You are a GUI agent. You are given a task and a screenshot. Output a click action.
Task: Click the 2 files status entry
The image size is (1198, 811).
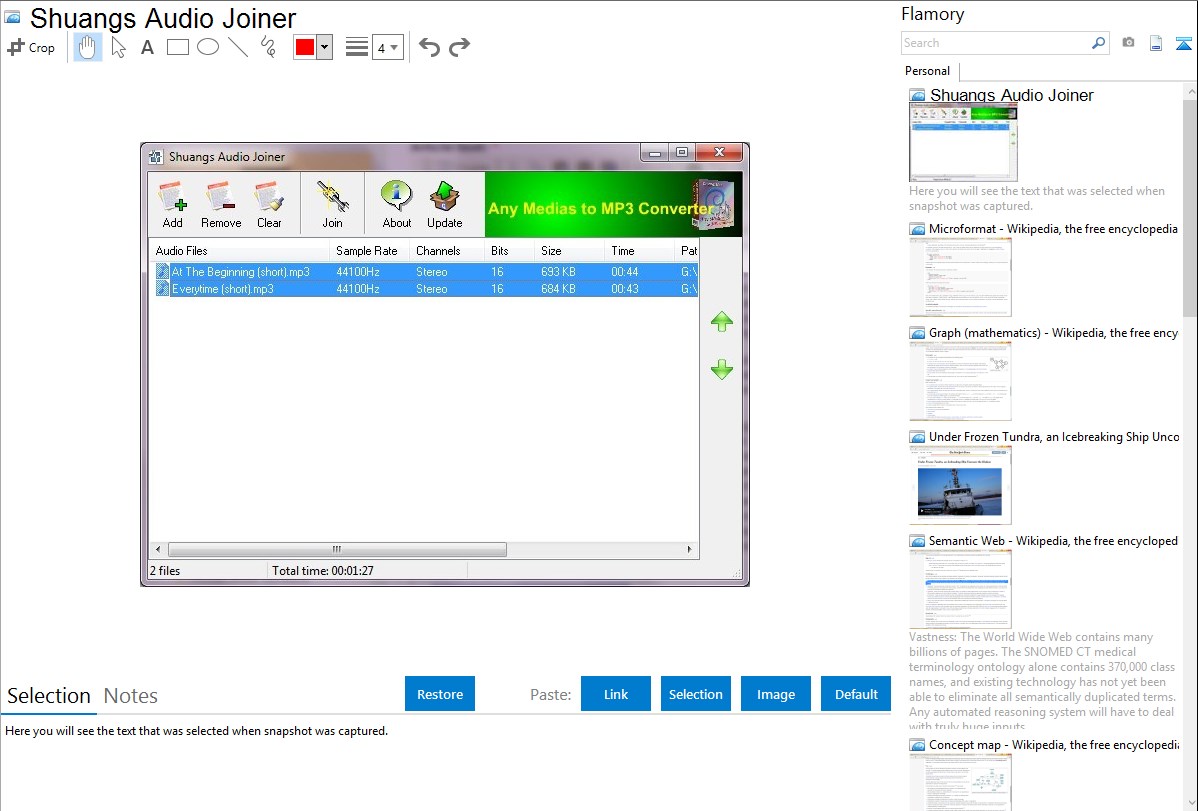165,570
